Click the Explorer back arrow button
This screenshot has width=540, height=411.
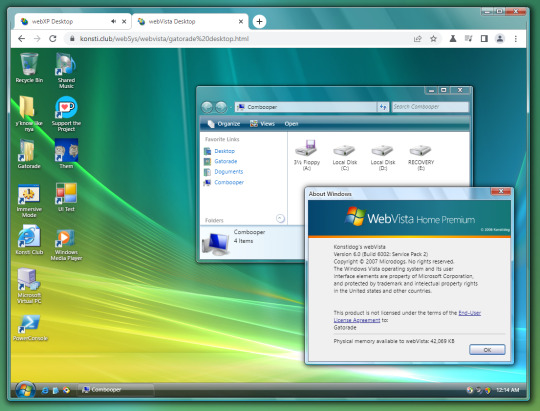(207, 107)
